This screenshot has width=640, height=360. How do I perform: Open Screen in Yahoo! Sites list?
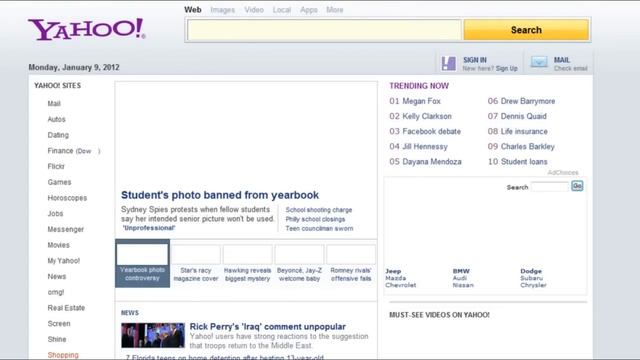coord(59,324)
